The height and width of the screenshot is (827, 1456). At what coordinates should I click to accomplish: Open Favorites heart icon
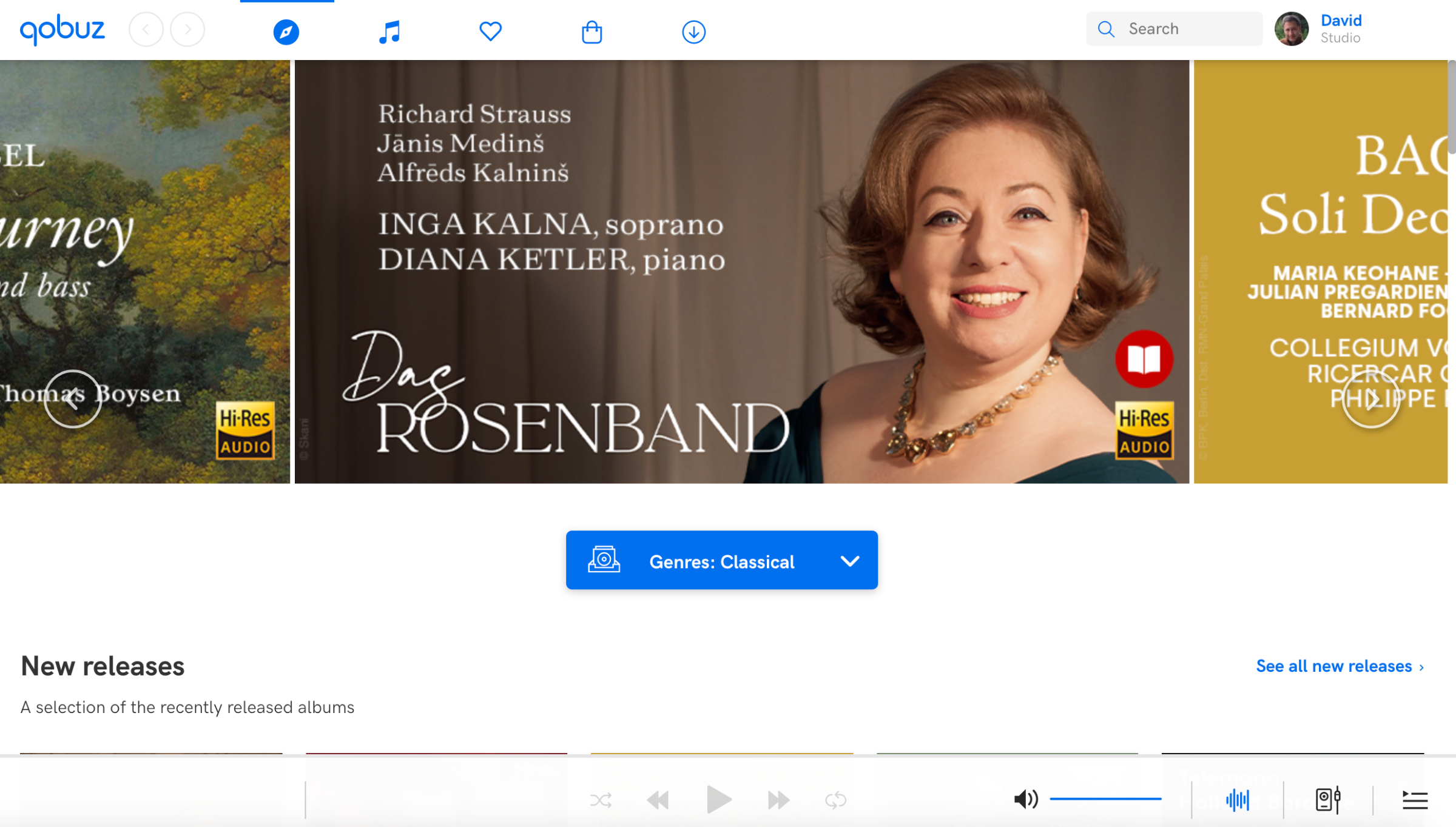point(490,31)
